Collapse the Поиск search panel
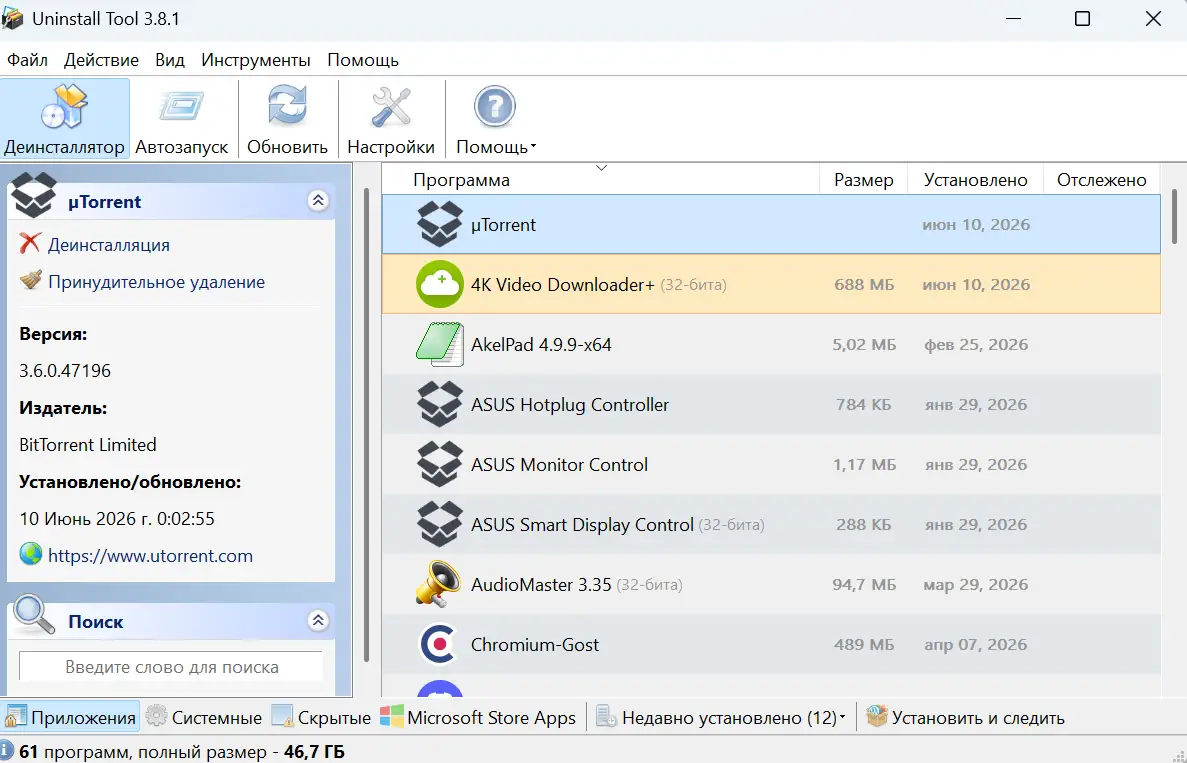This screenshot has height=763, width=1187. click(318, 621)
